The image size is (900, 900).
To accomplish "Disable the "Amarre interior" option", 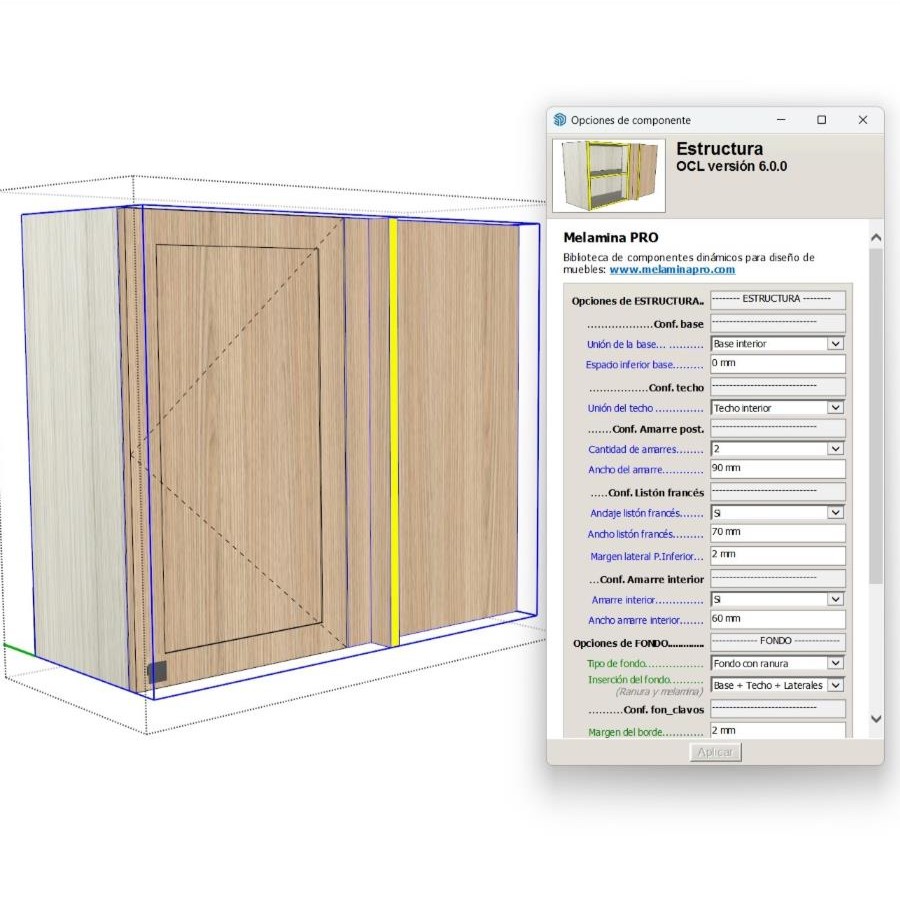I will (836, 598).
